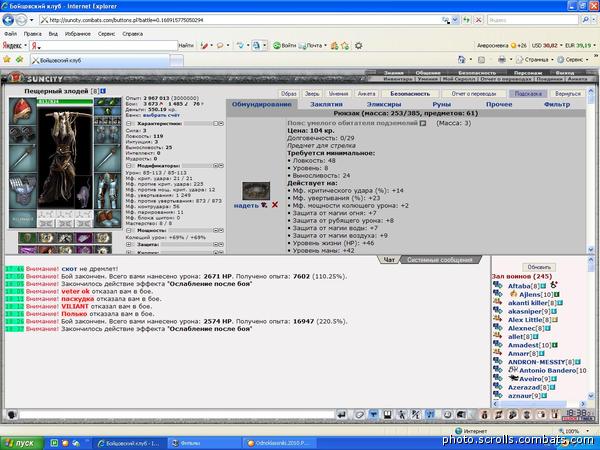Screen dimensions: 600x450
Task: Click the chainmail armor slot
Action: (x=23, y=191)
